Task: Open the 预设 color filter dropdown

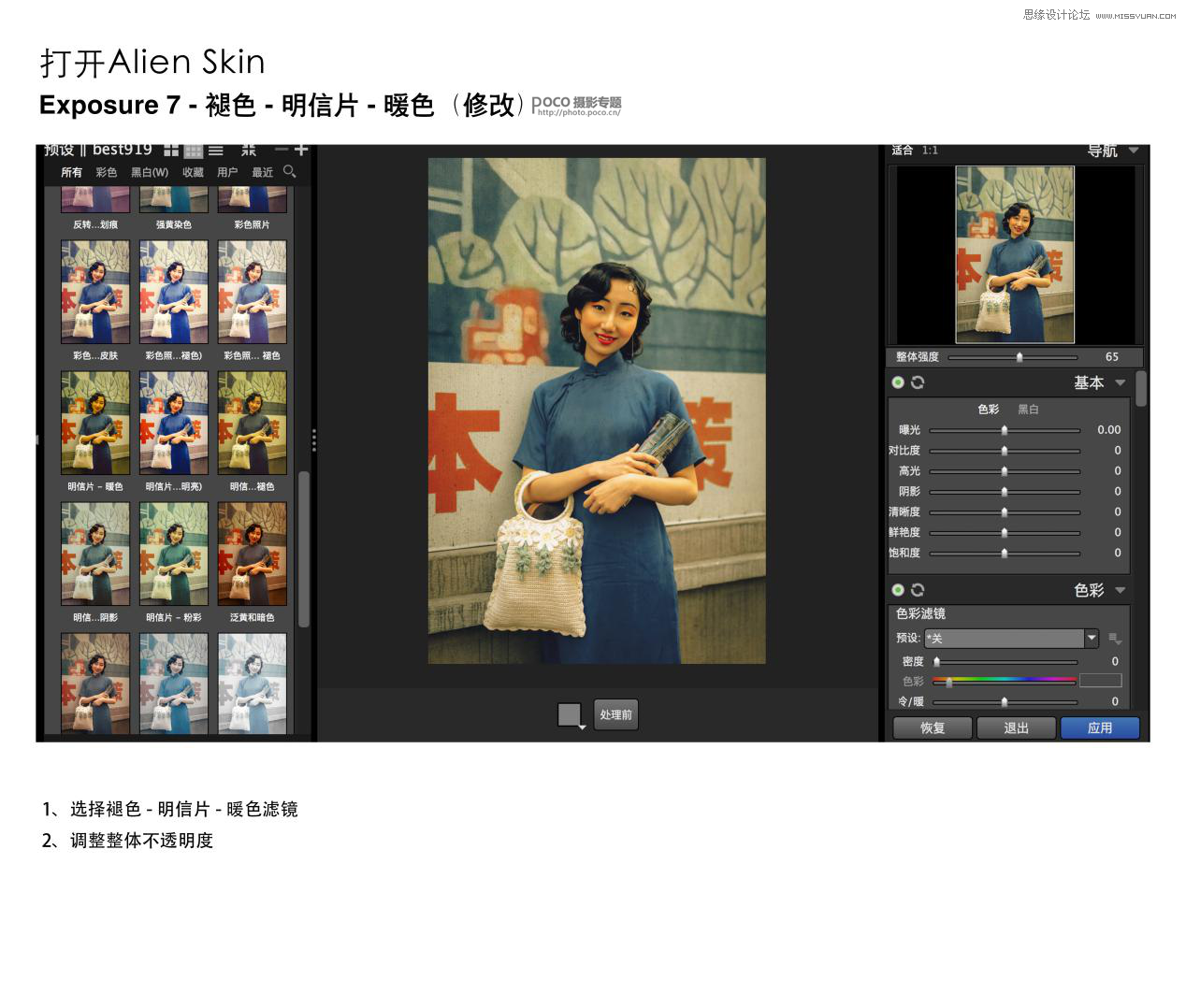Action: point(1011,639)
